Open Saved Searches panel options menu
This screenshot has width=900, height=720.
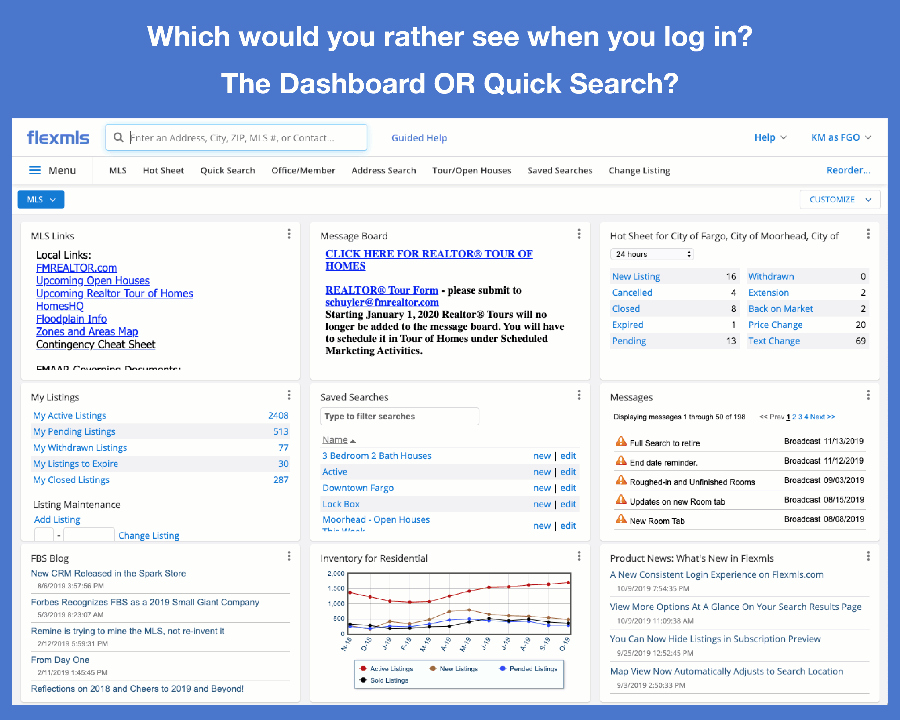click(579, 395)
